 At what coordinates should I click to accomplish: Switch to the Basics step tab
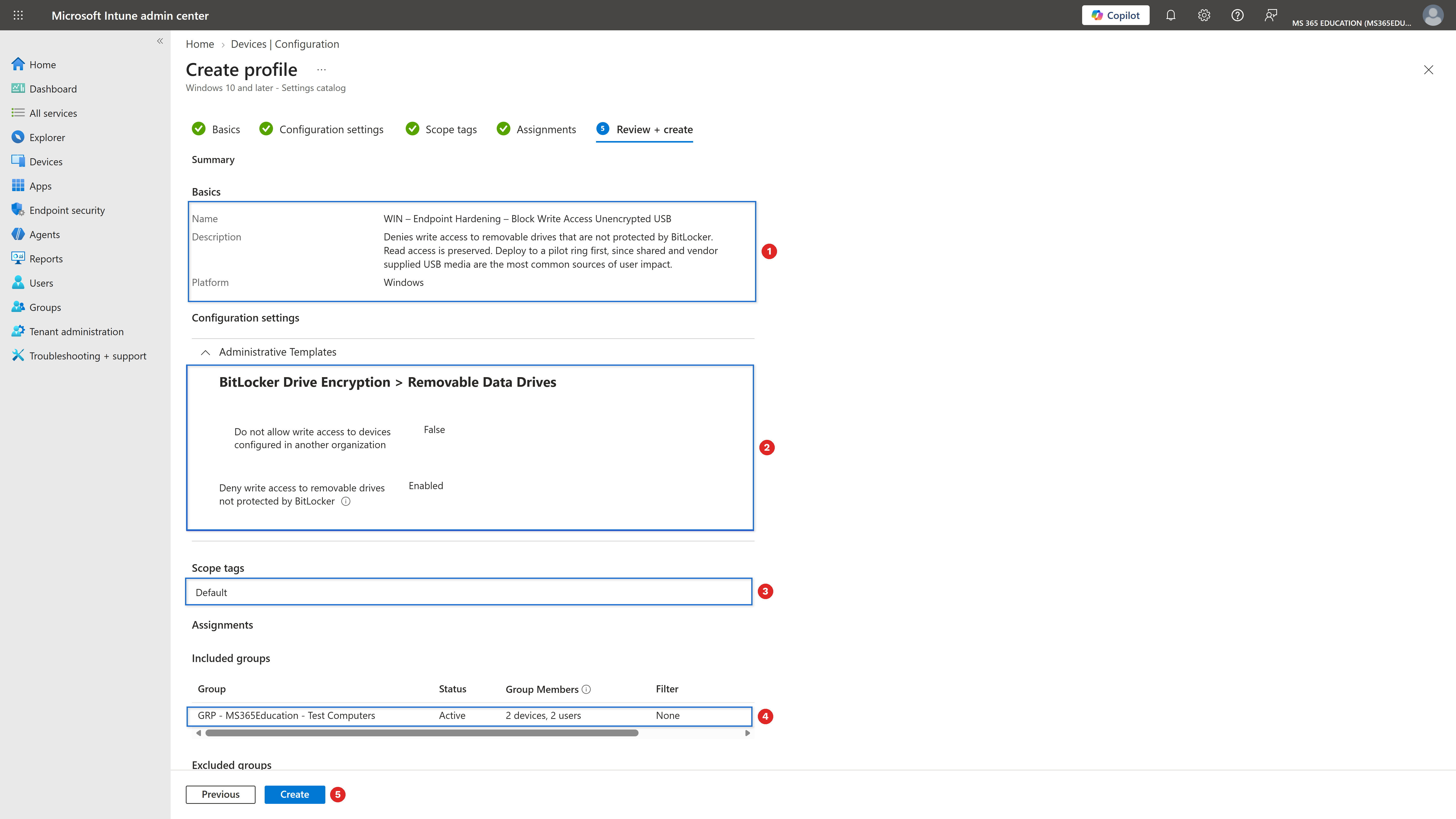pos(216,129)
